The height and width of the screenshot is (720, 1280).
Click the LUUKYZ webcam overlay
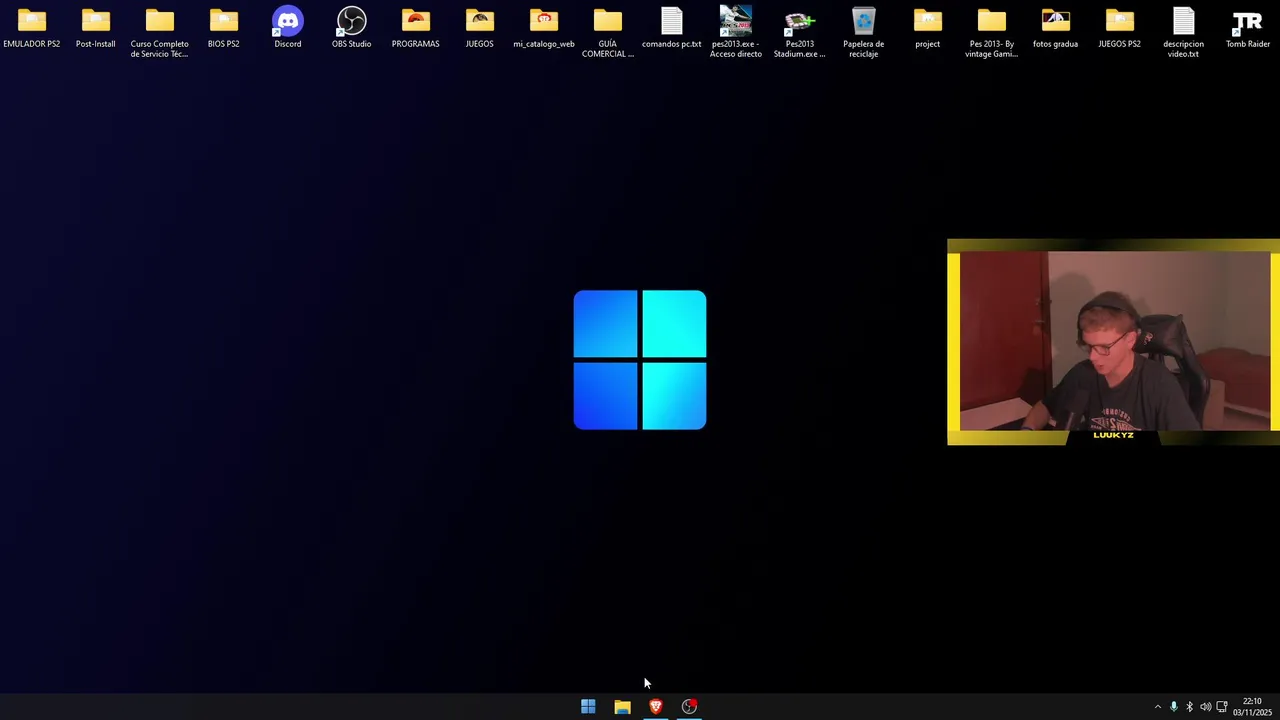click(x=1113, y=342)
